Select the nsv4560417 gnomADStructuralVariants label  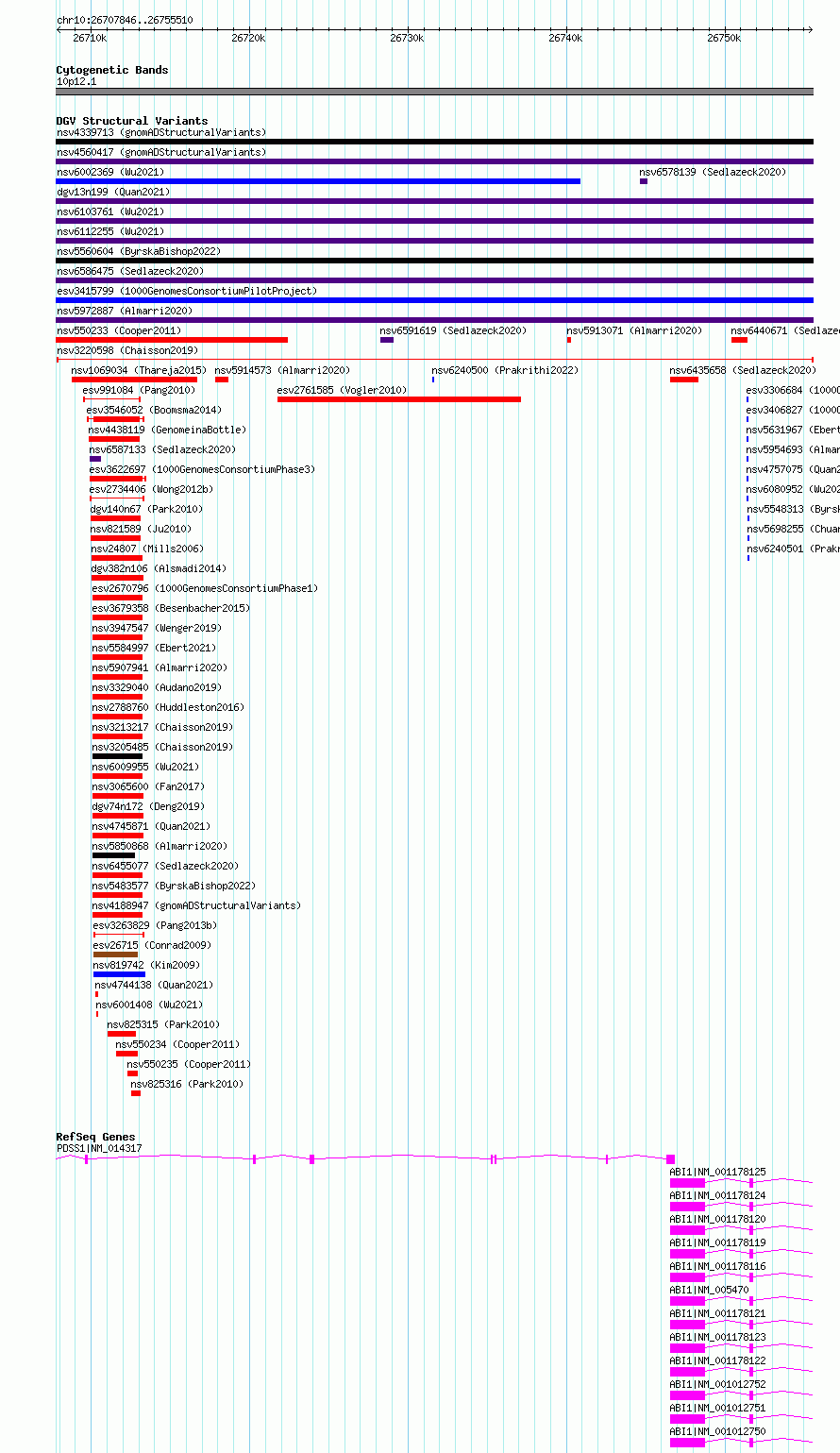[161, 152]
